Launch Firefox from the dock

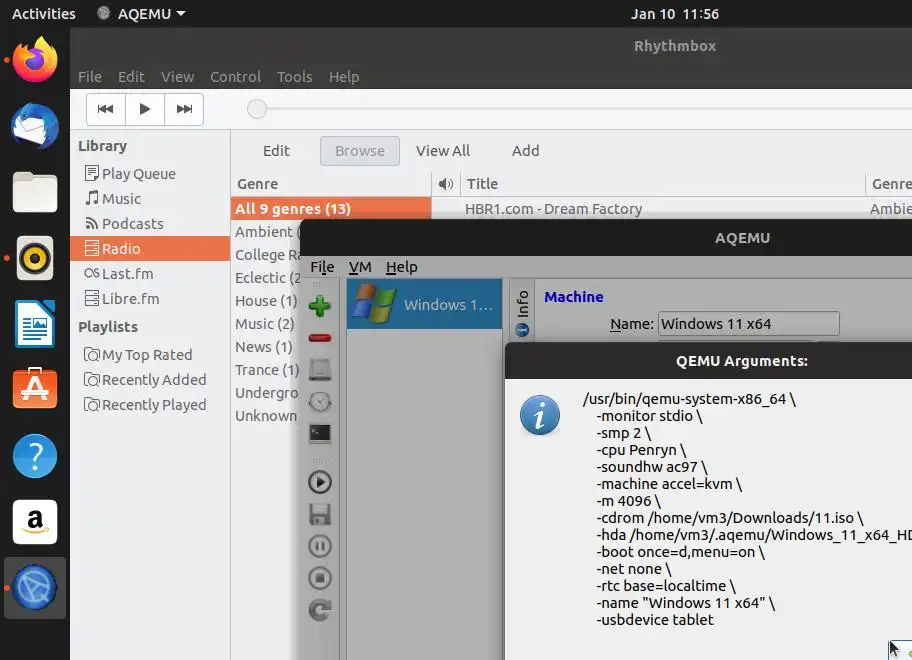35,60
